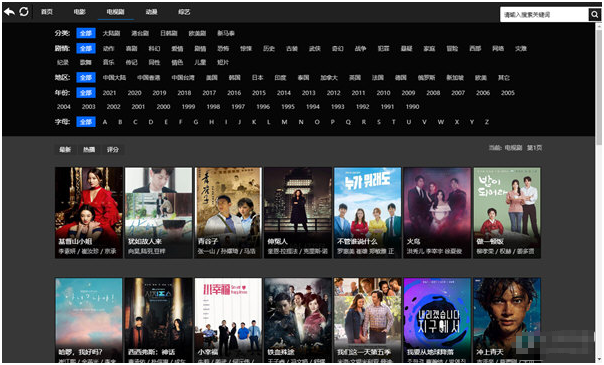The height and width of the screenshot is (365, 604).
Task: Filter region by 印度
Action: (x=280, y=78)
